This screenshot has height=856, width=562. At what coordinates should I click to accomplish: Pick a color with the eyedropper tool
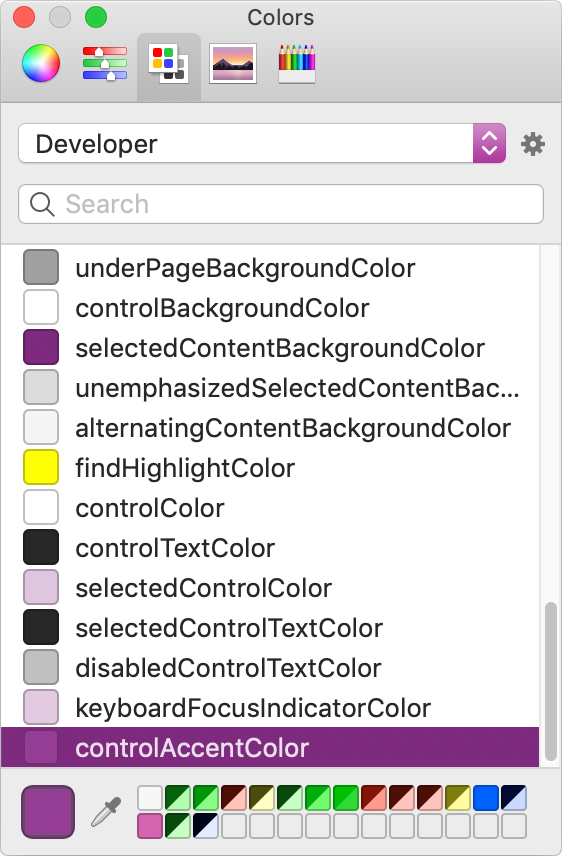[106, 812]
